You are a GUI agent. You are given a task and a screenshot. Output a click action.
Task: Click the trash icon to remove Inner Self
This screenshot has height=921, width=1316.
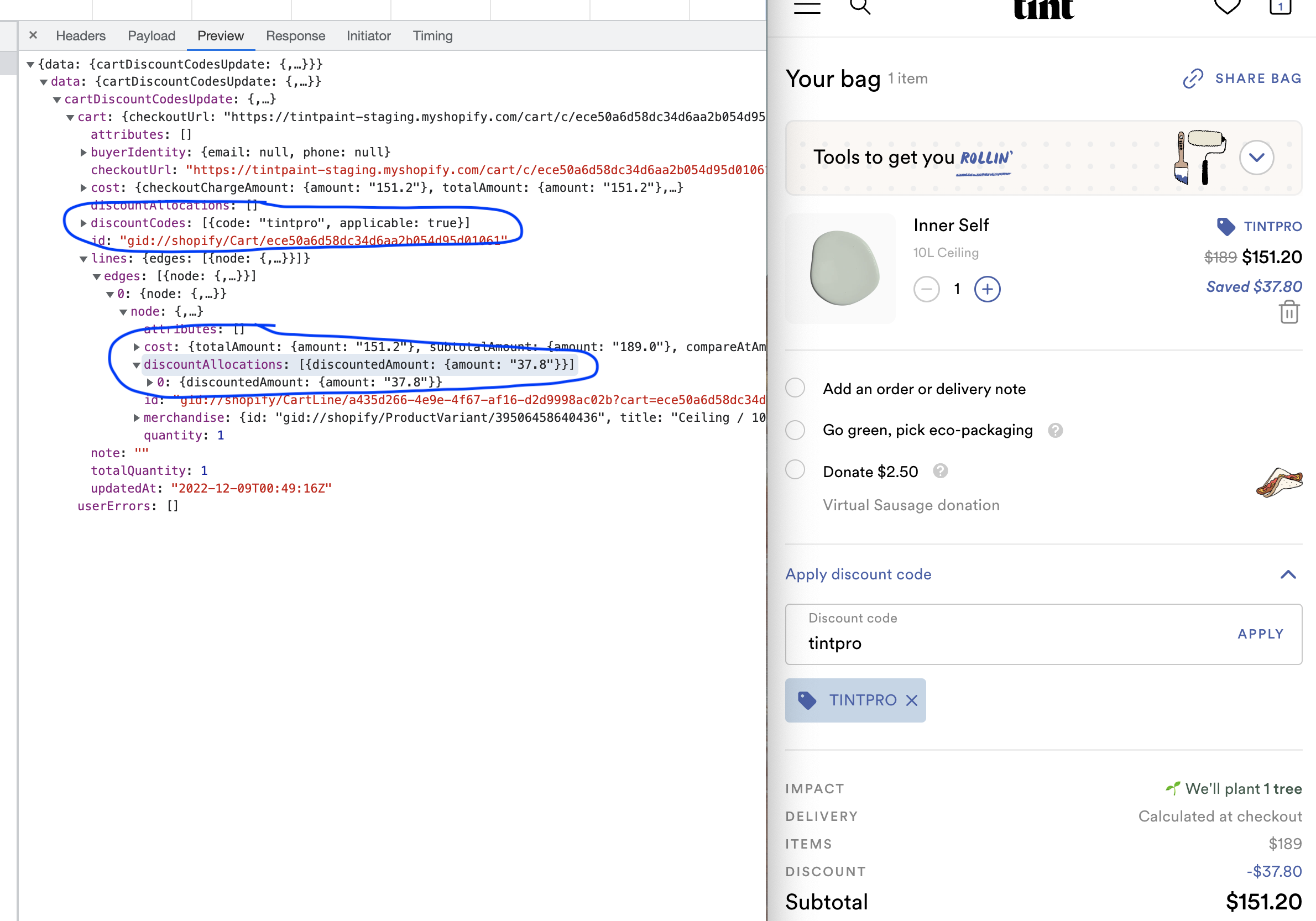pyautogui.click(x=1288, y=312)
